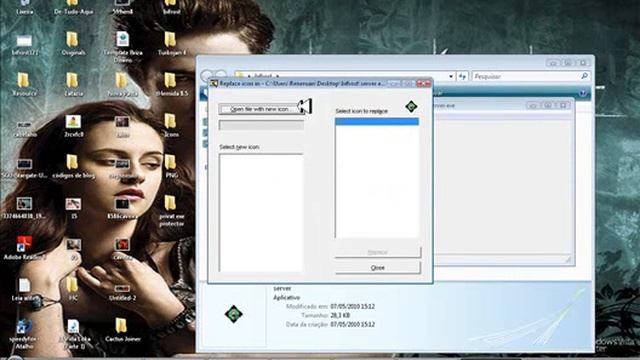
Task: Click the 'Modificado em' date value in details pane
Action: pyautogui.click(x=352, y=306)
